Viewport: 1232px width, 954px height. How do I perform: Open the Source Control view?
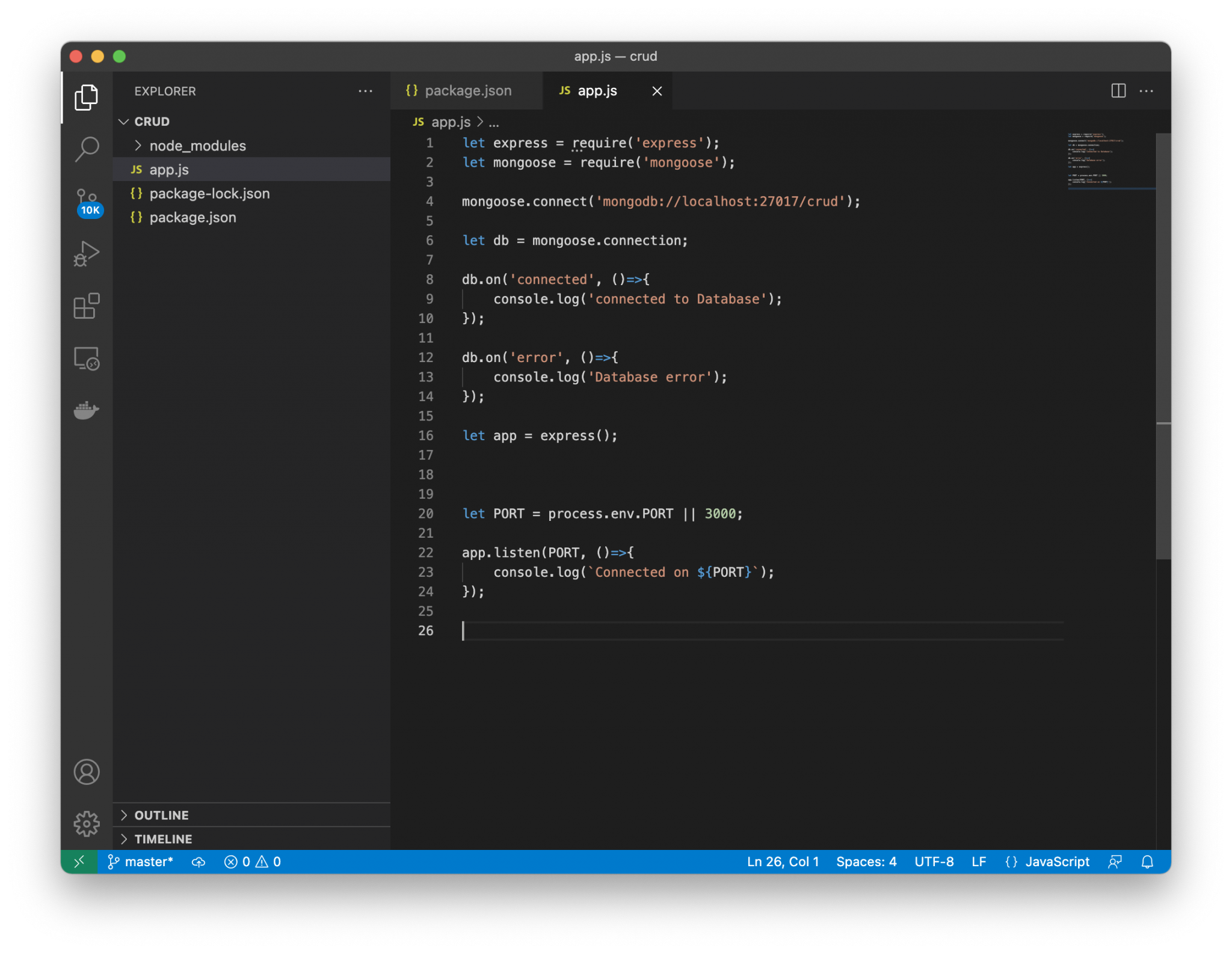click(87, 202)
